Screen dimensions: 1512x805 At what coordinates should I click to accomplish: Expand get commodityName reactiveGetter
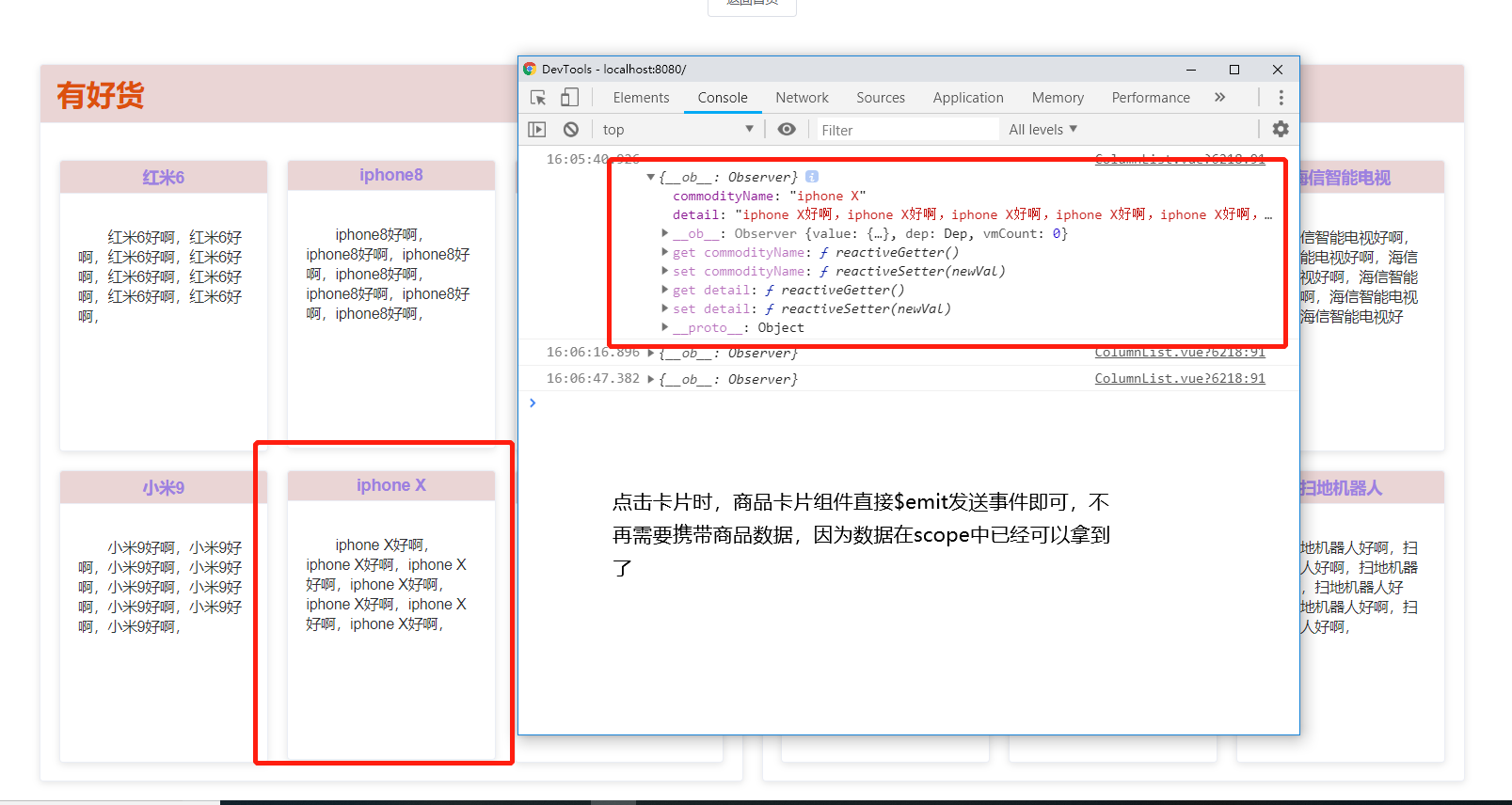click(x=665, y=252)
